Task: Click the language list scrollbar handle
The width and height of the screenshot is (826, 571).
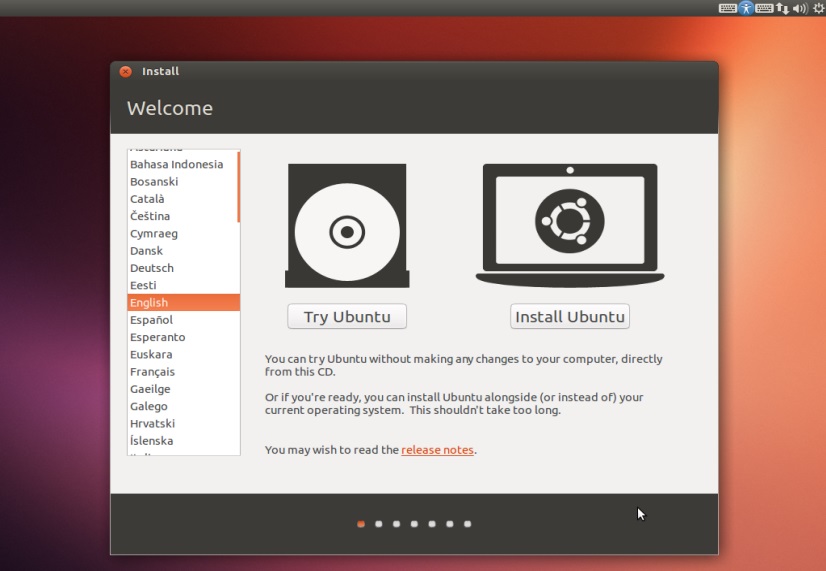Action: coord(238,187)
